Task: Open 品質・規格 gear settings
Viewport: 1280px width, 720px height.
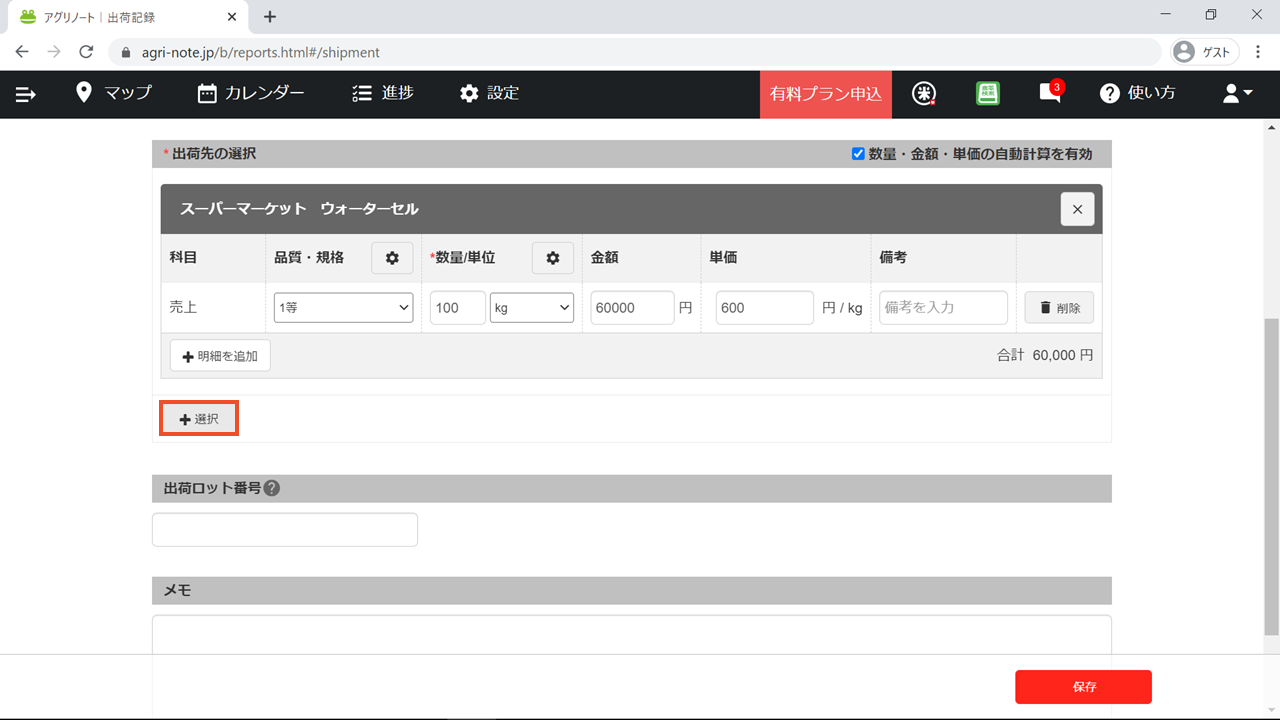Action: pos(392,258)
